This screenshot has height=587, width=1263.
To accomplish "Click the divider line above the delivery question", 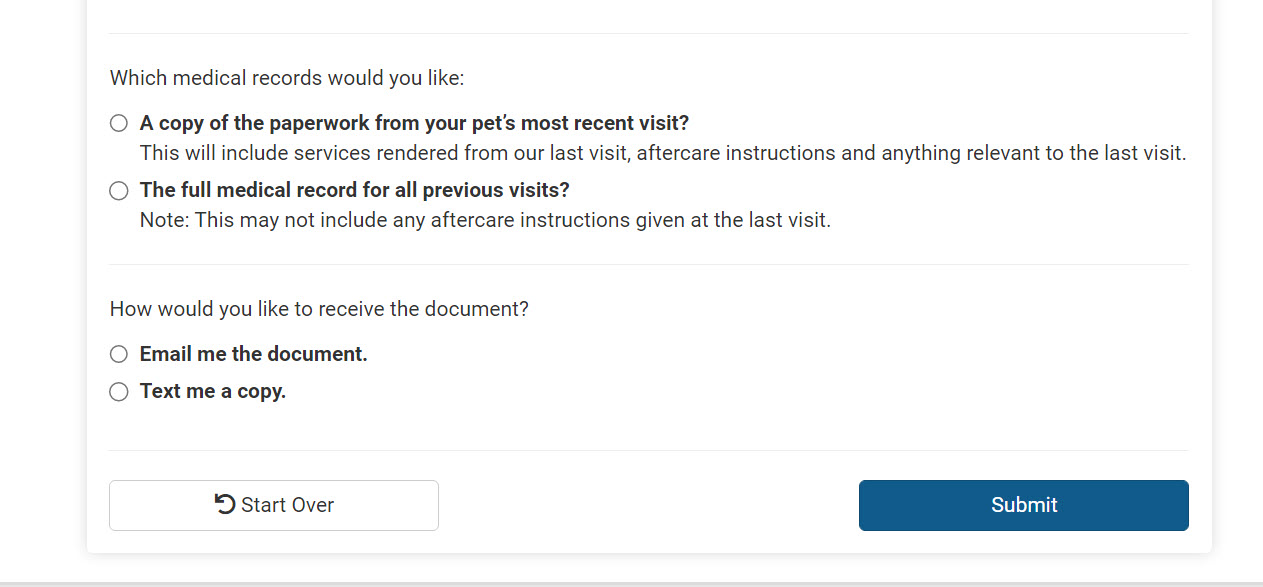I will tap(648, 265).
